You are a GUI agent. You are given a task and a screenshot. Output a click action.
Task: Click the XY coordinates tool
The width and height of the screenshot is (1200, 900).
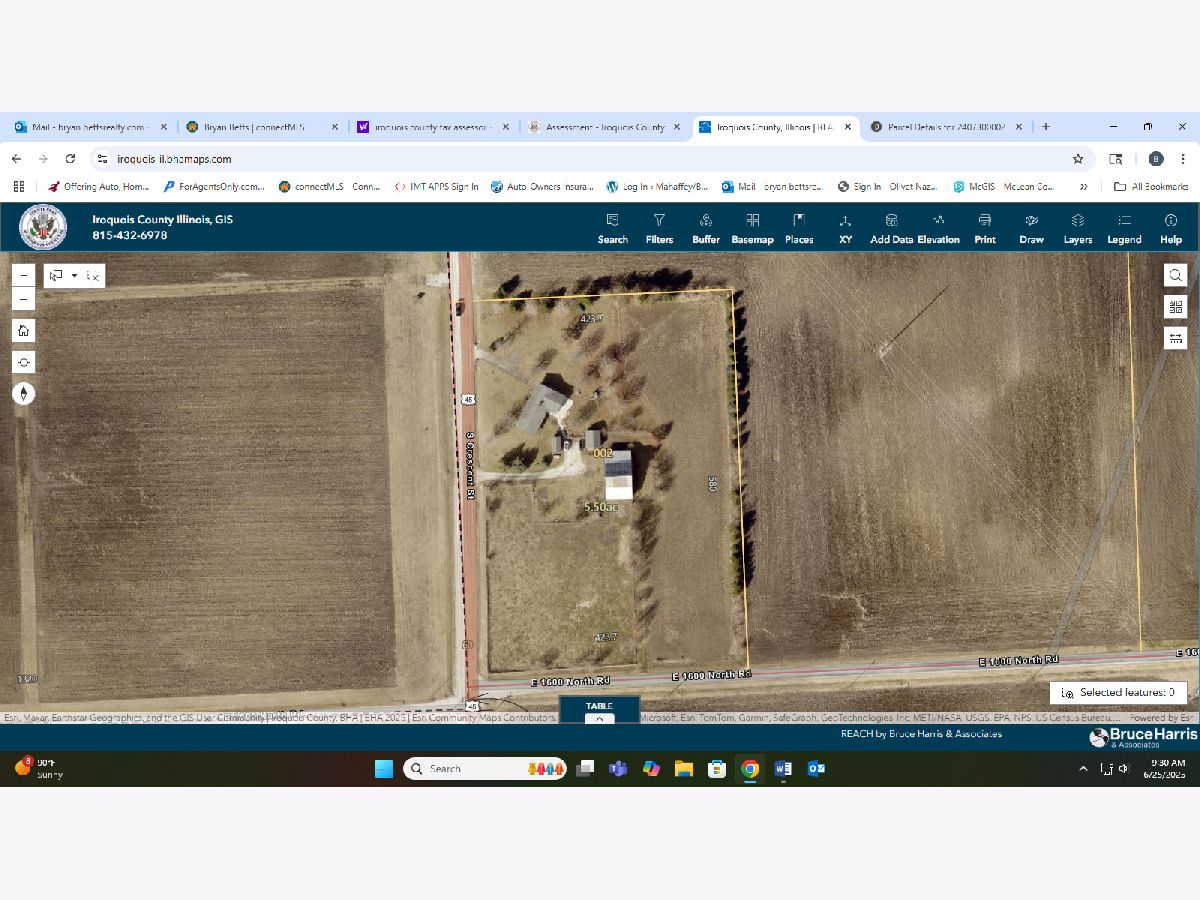tap(845, 227)
